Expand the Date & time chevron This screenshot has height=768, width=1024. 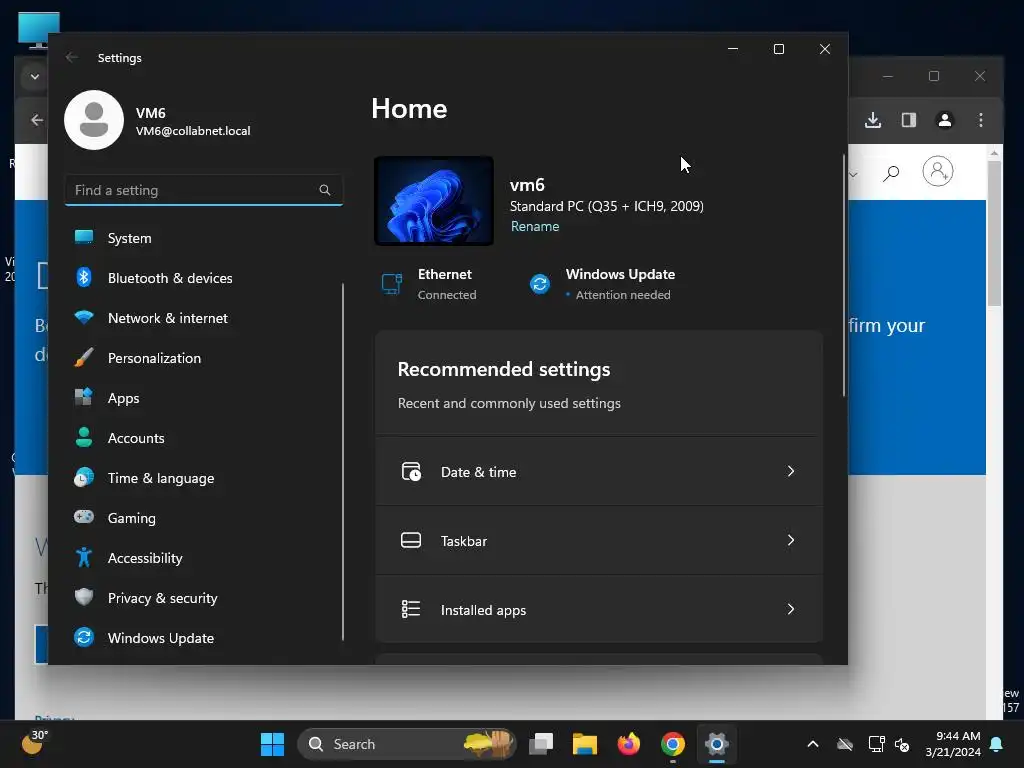791,471
